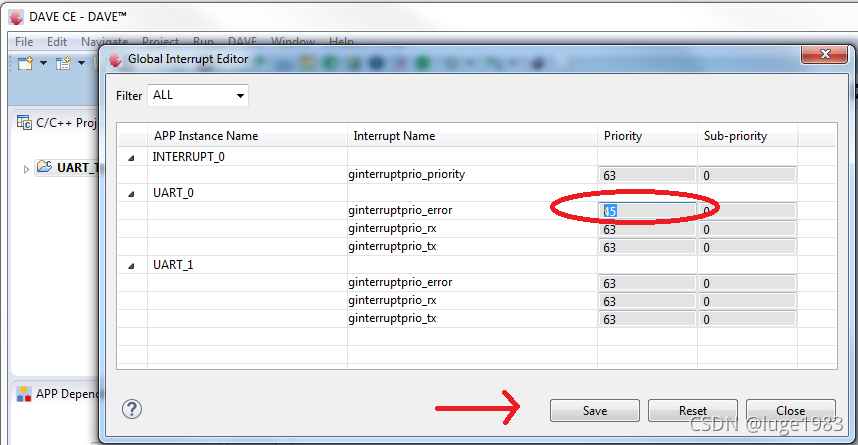Select the INTERRUPT_0 row label
The width and height of the screenshot is (858, 445).
click(x=189, y=157)
